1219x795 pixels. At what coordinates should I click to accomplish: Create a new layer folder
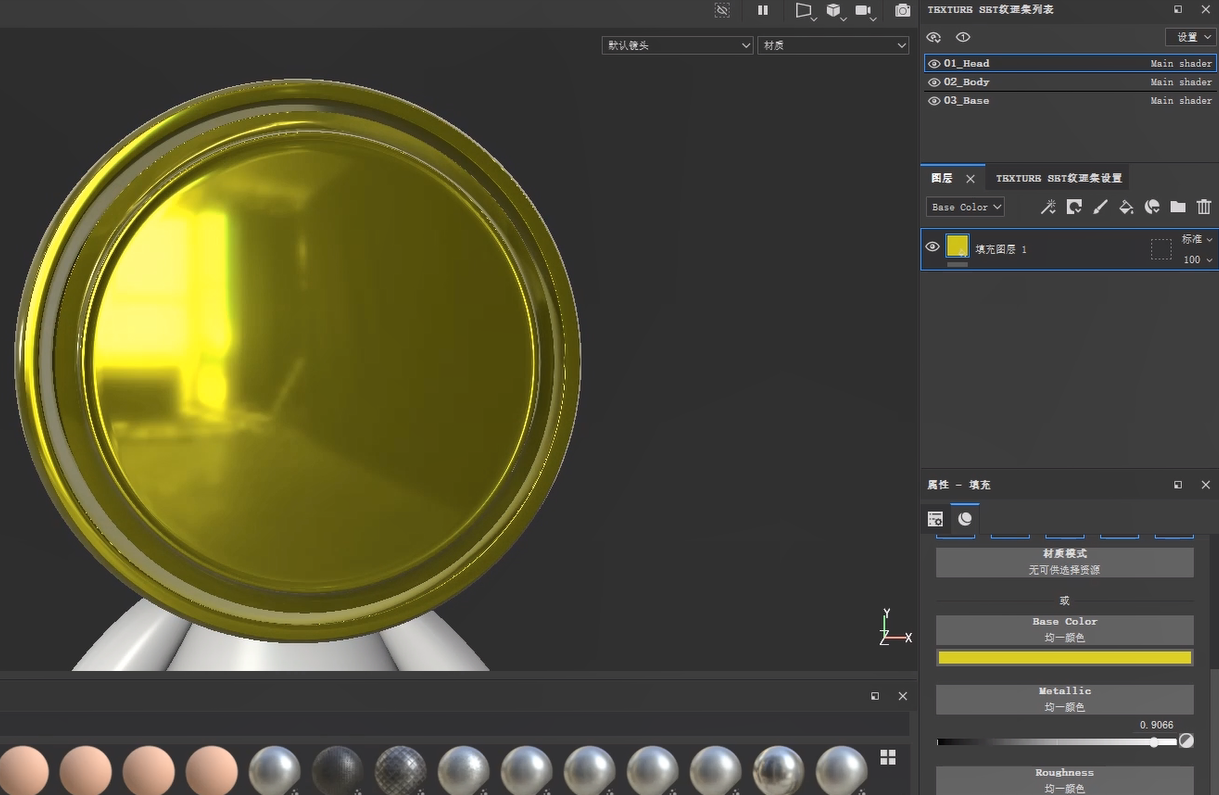(x=1178, y=207)
